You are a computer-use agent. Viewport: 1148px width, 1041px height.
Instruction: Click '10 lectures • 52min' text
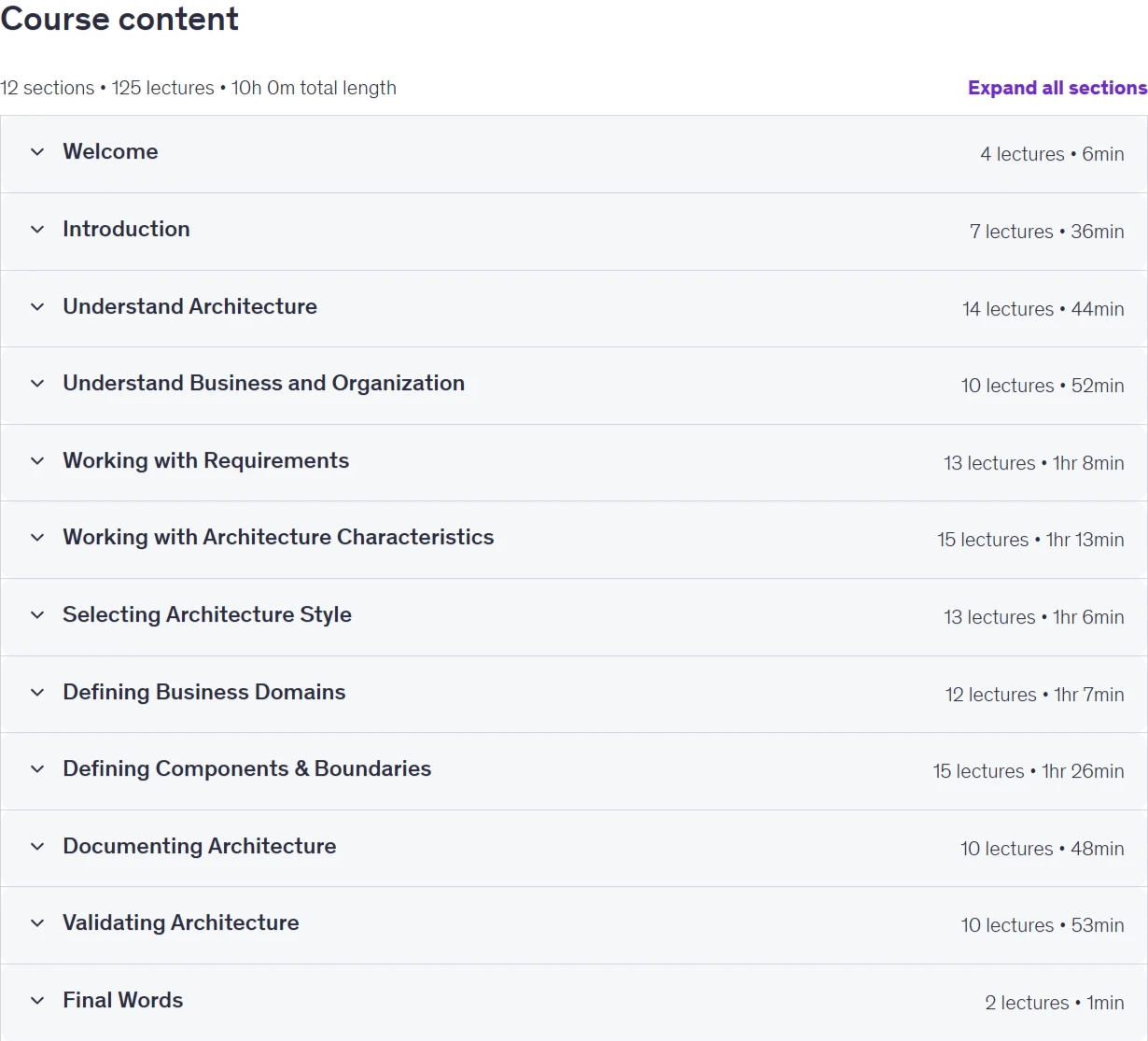tap(1043, 386)
